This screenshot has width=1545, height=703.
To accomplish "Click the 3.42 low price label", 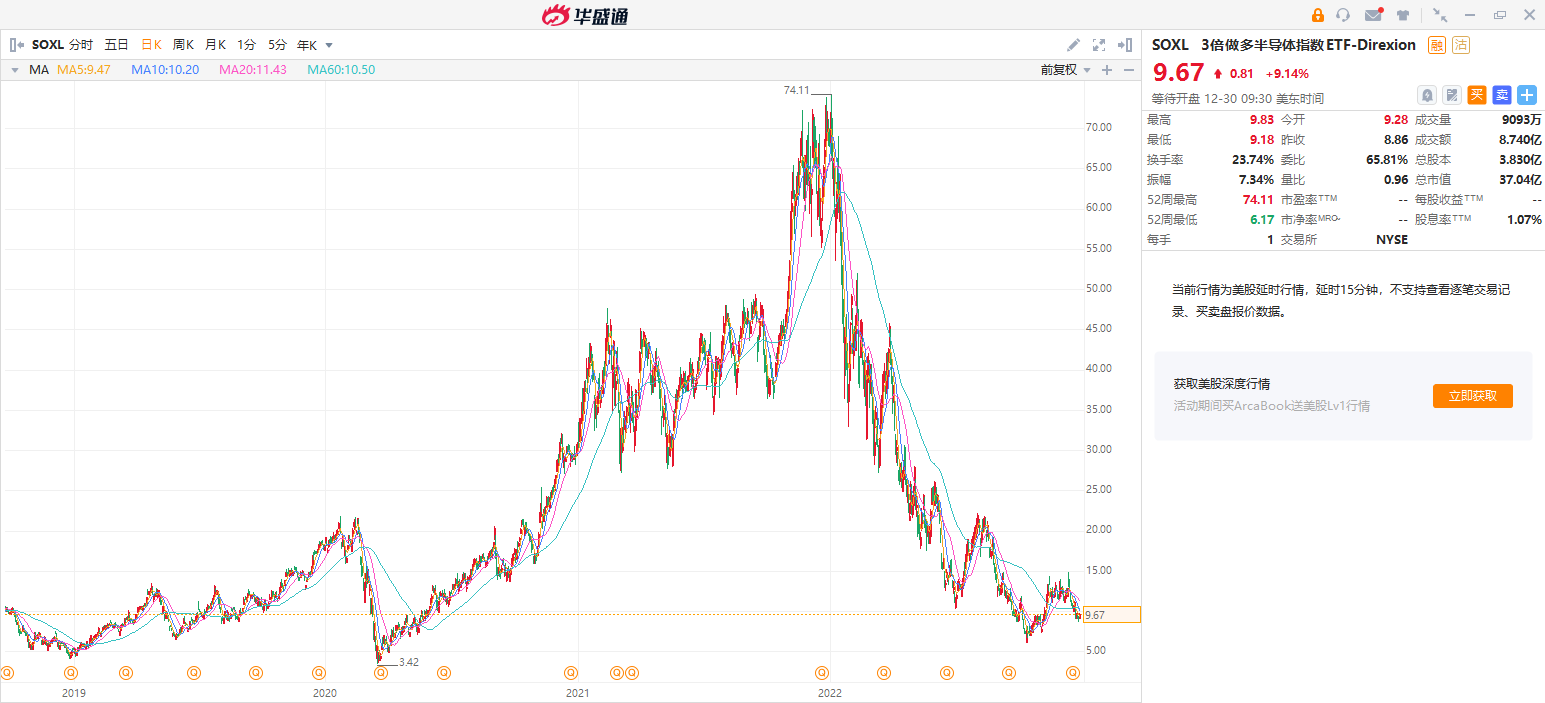I will tap(408, 662).
